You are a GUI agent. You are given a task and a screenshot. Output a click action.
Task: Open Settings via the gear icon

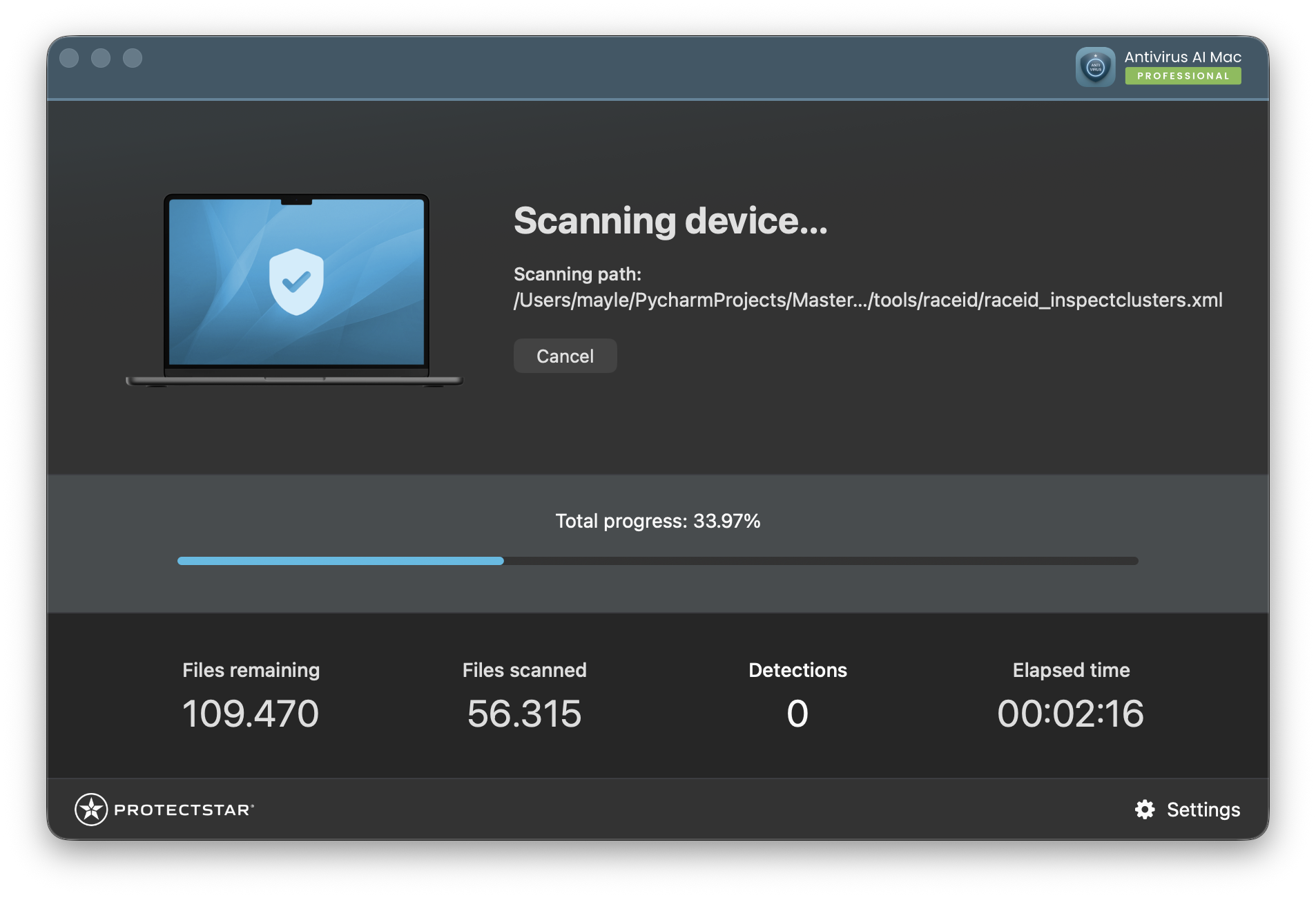1144,809
